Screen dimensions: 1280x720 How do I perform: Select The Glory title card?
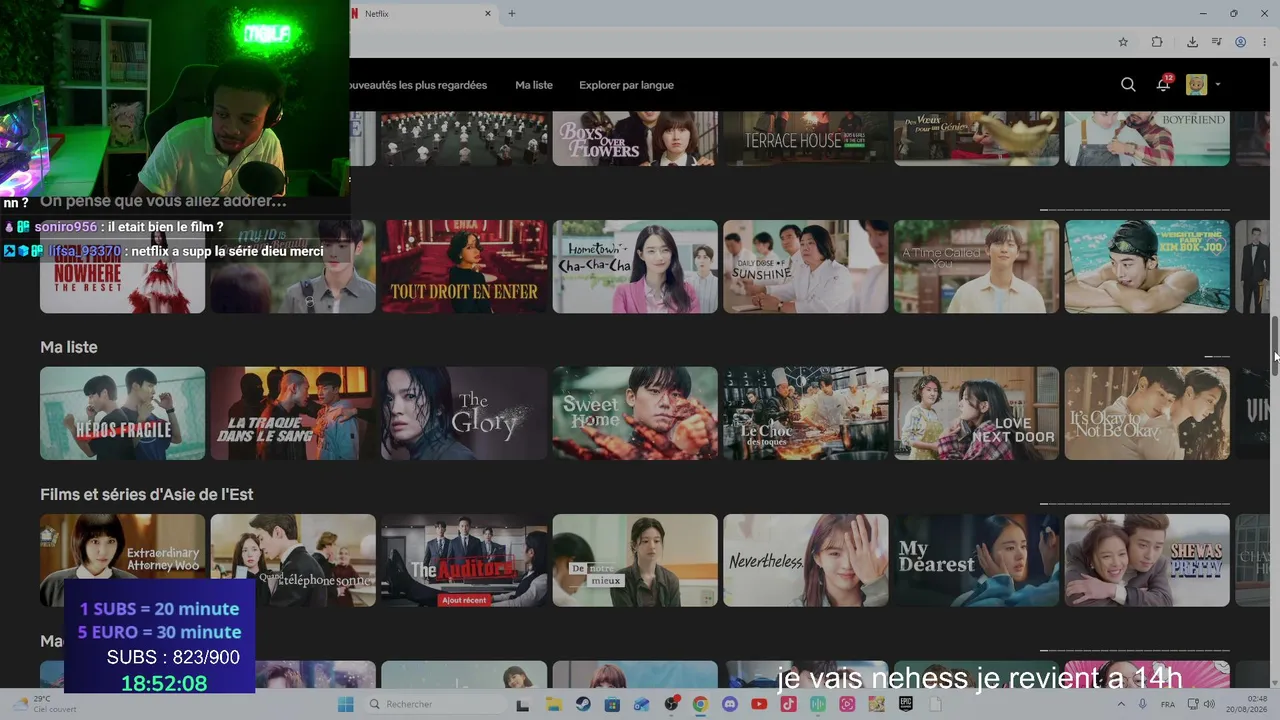[x=464, y=413]
